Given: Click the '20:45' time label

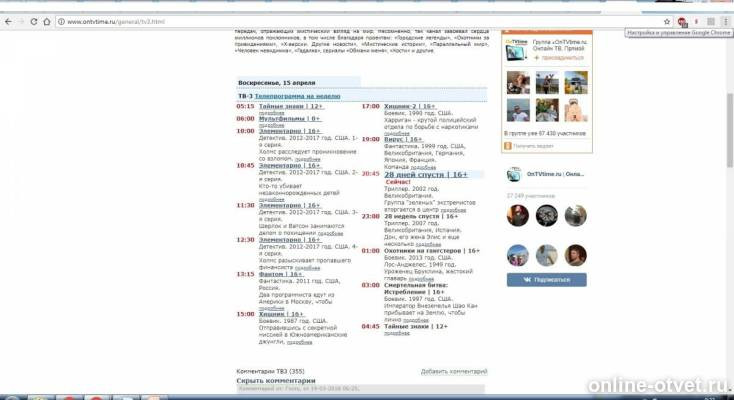Looking at the screenshot, I should [370, 174].
